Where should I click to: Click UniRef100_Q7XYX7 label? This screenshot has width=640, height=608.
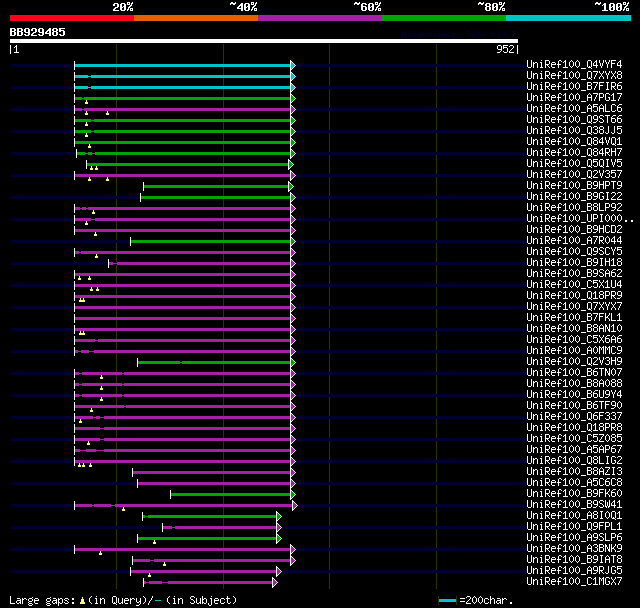(574, 307)
